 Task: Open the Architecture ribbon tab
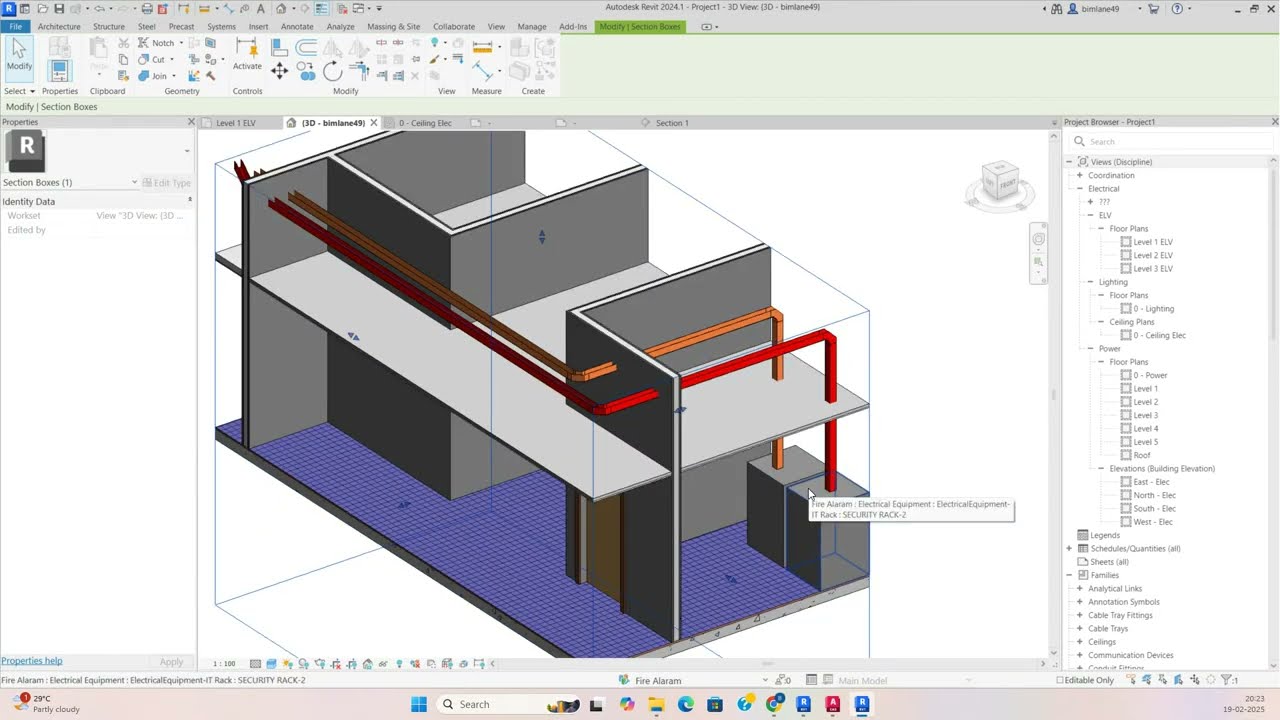pos(59,26)
